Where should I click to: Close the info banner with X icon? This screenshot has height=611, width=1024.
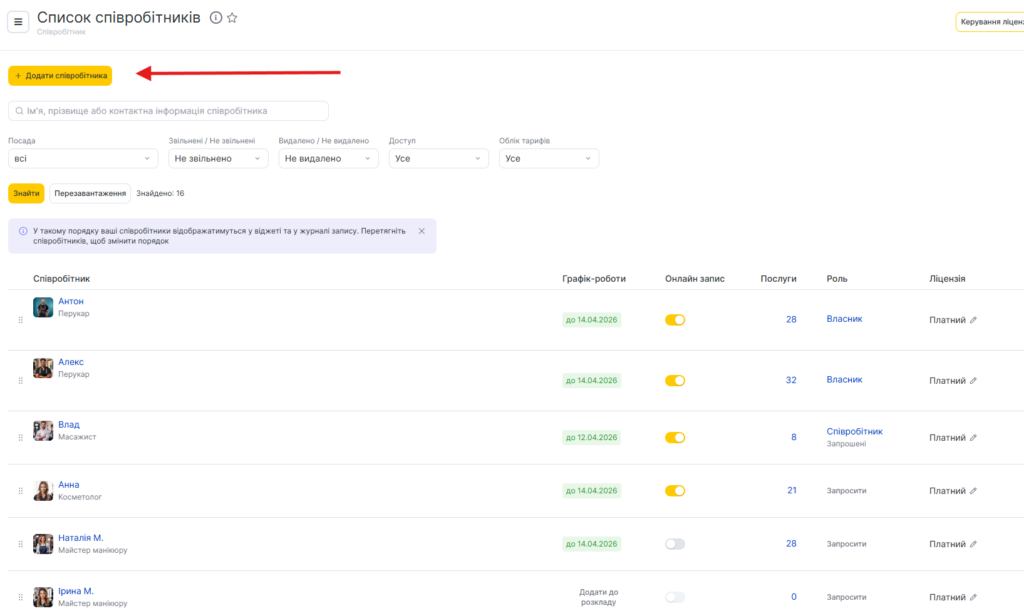click(421, 231)
